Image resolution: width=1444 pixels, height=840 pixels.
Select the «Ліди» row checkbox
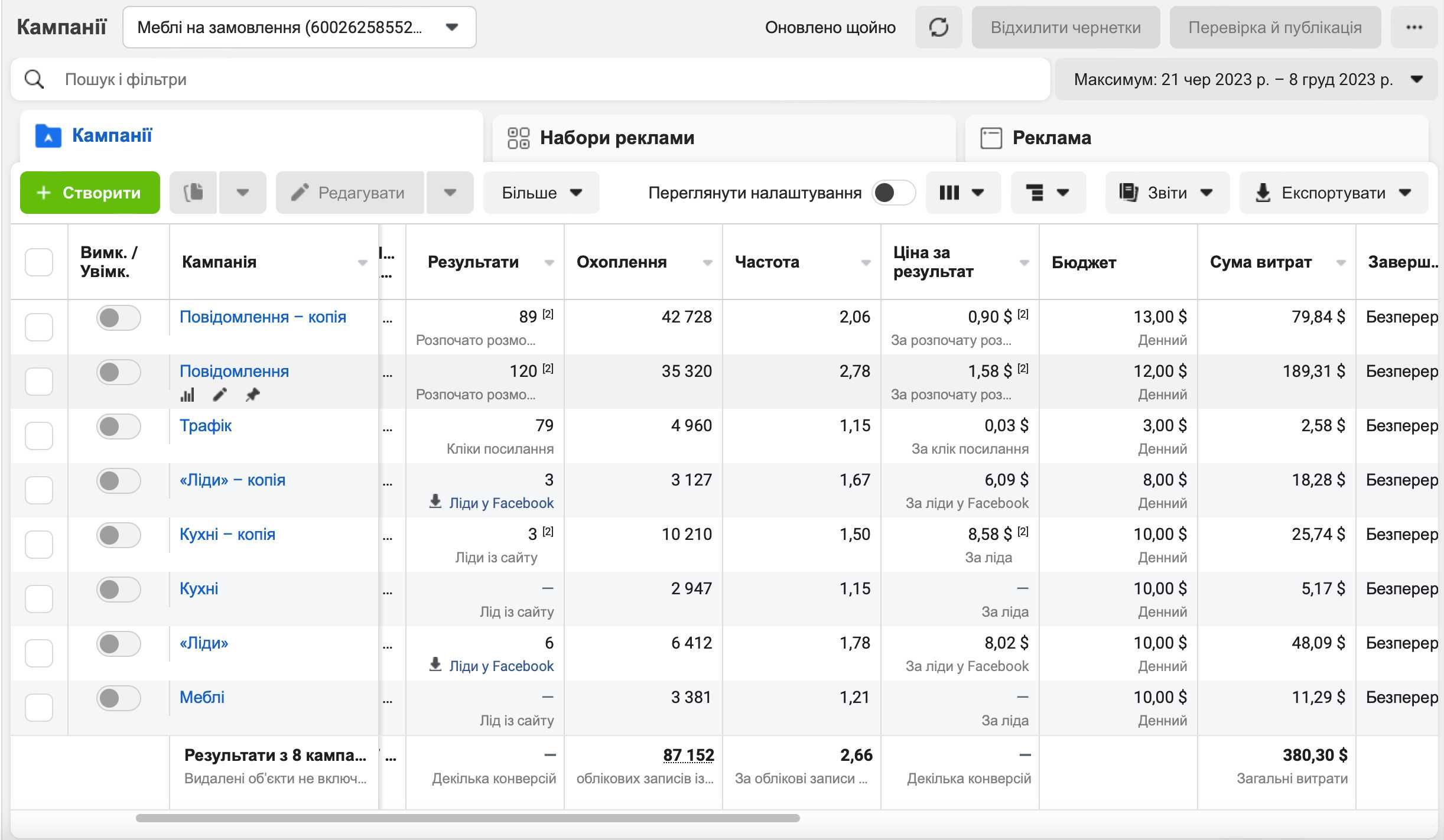[x=39, y=653]
